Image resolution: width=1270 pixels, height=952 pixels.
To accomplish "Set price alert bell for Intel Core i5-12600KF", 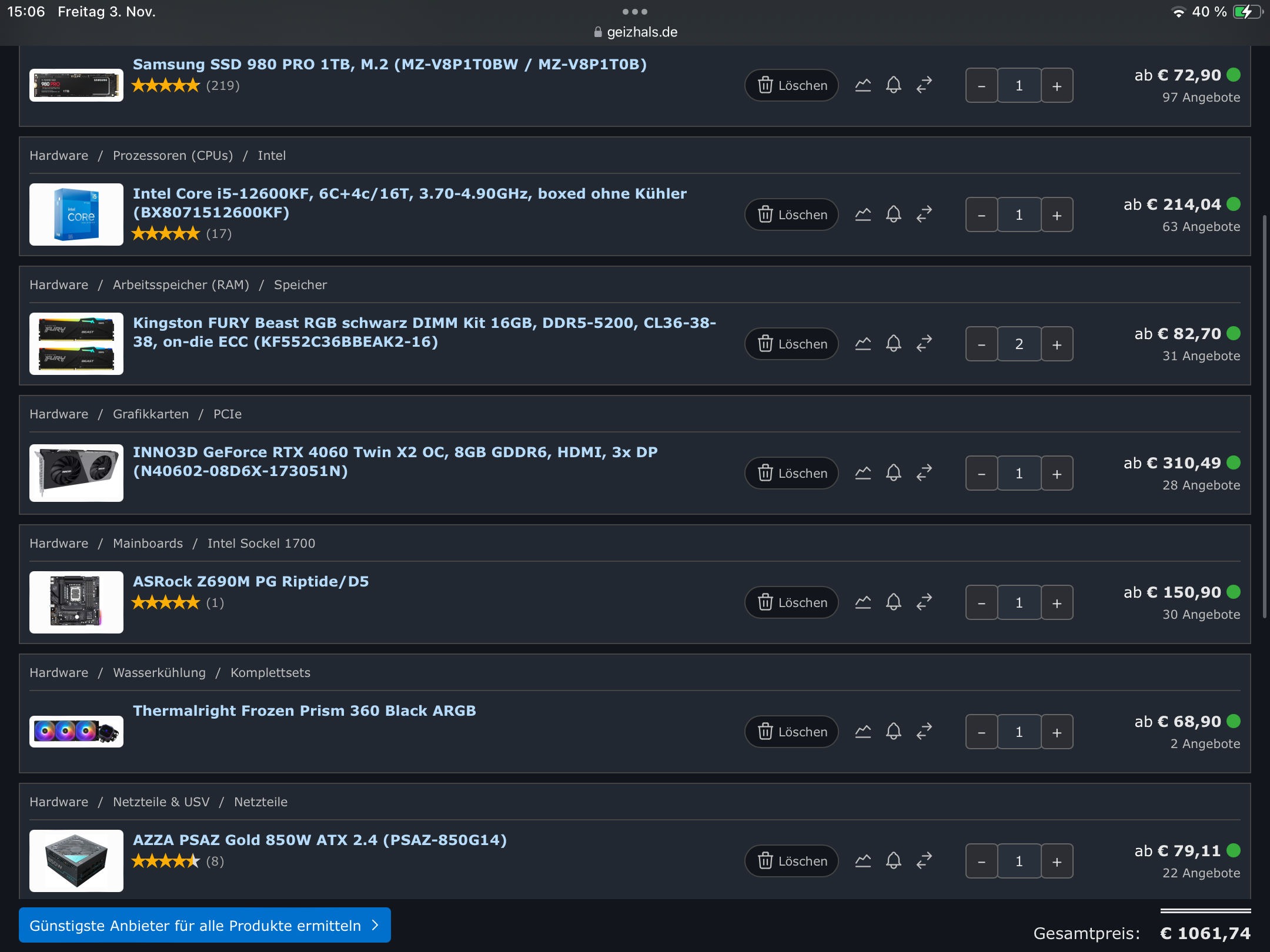I will [893, 214].
